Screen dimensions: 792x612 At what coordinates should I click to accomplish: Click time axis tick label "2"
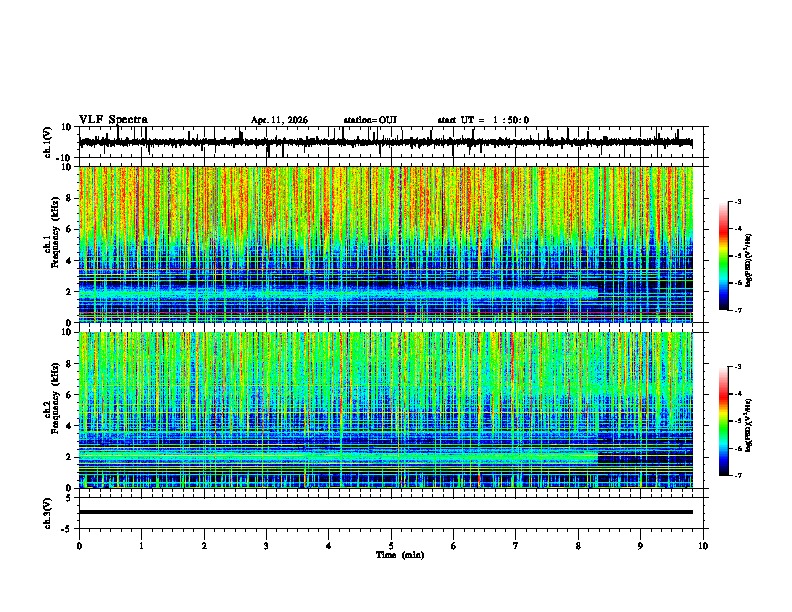(x=204, y=546)
